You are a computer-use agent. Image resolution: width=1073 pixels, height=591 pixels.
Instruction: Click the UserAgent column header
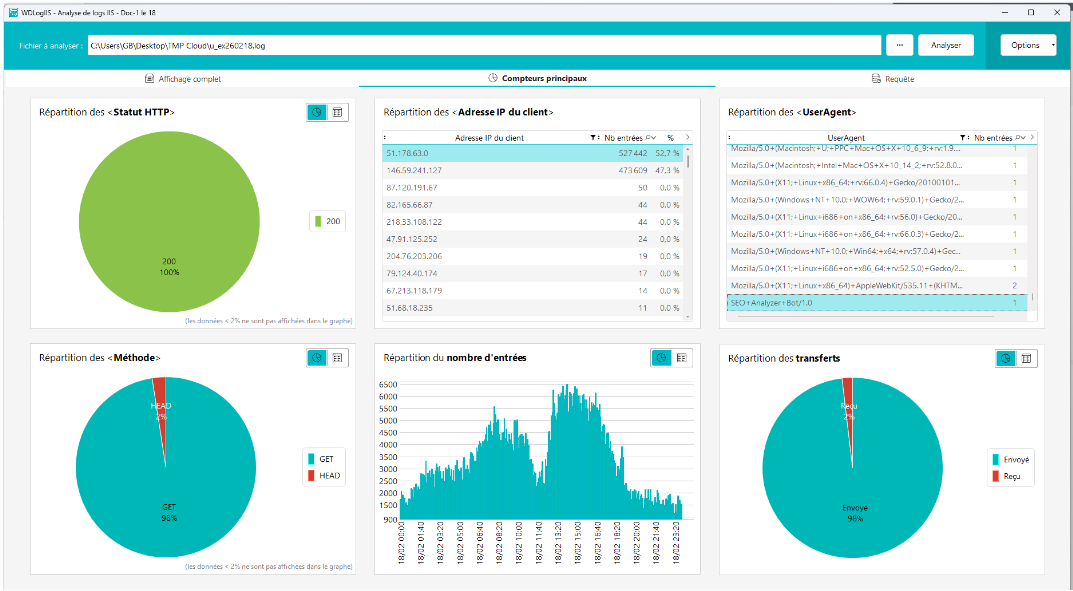(846, 138)
